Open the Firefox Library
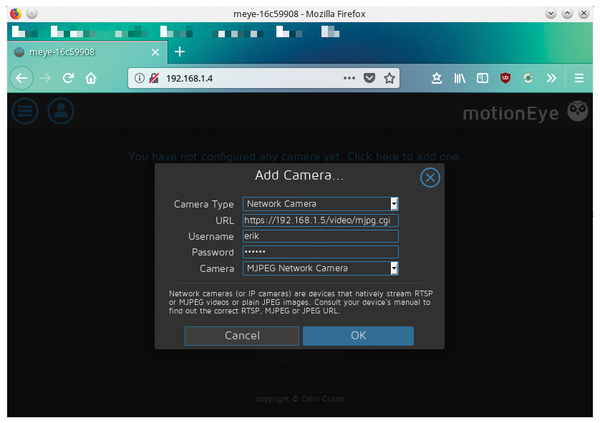Screen dimensions: 600x423 tap(460, 78)
